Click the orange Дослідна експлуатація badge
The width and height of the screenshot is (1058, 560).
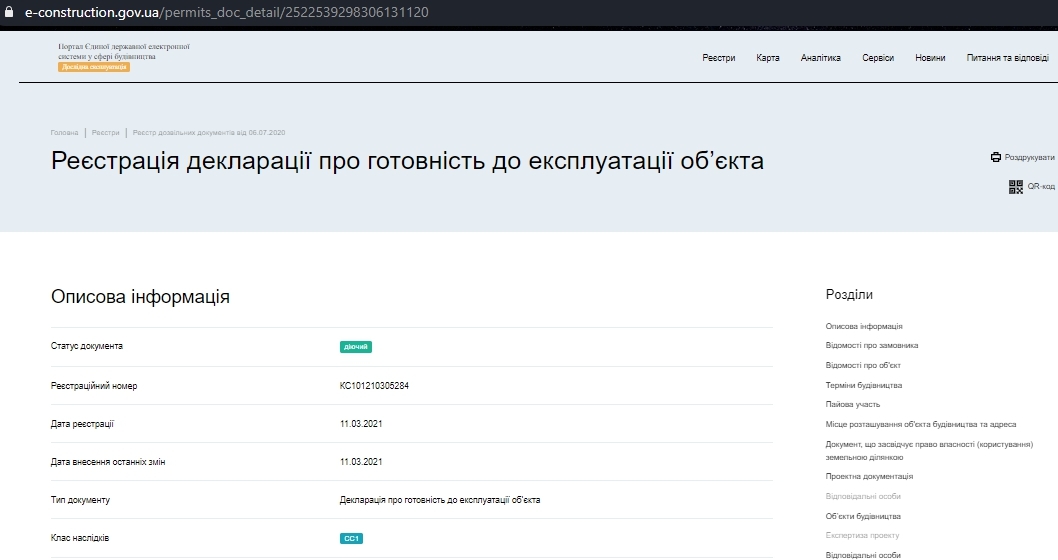click(94, 67)
